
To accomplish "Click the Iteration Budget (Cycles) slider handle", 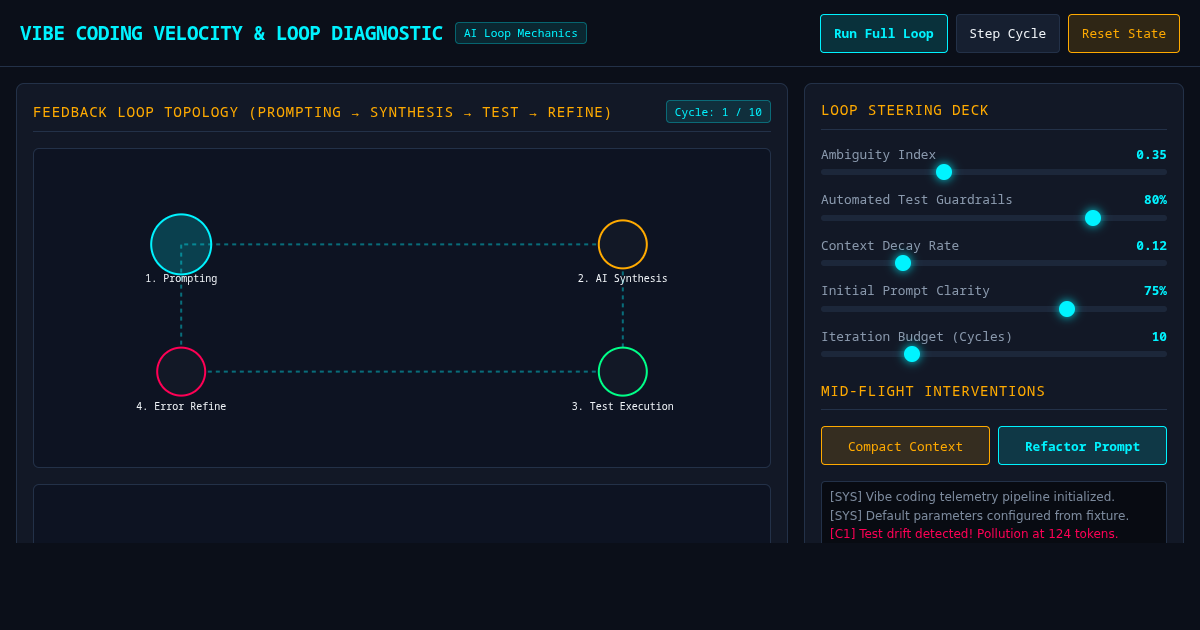I will point(912,354).
